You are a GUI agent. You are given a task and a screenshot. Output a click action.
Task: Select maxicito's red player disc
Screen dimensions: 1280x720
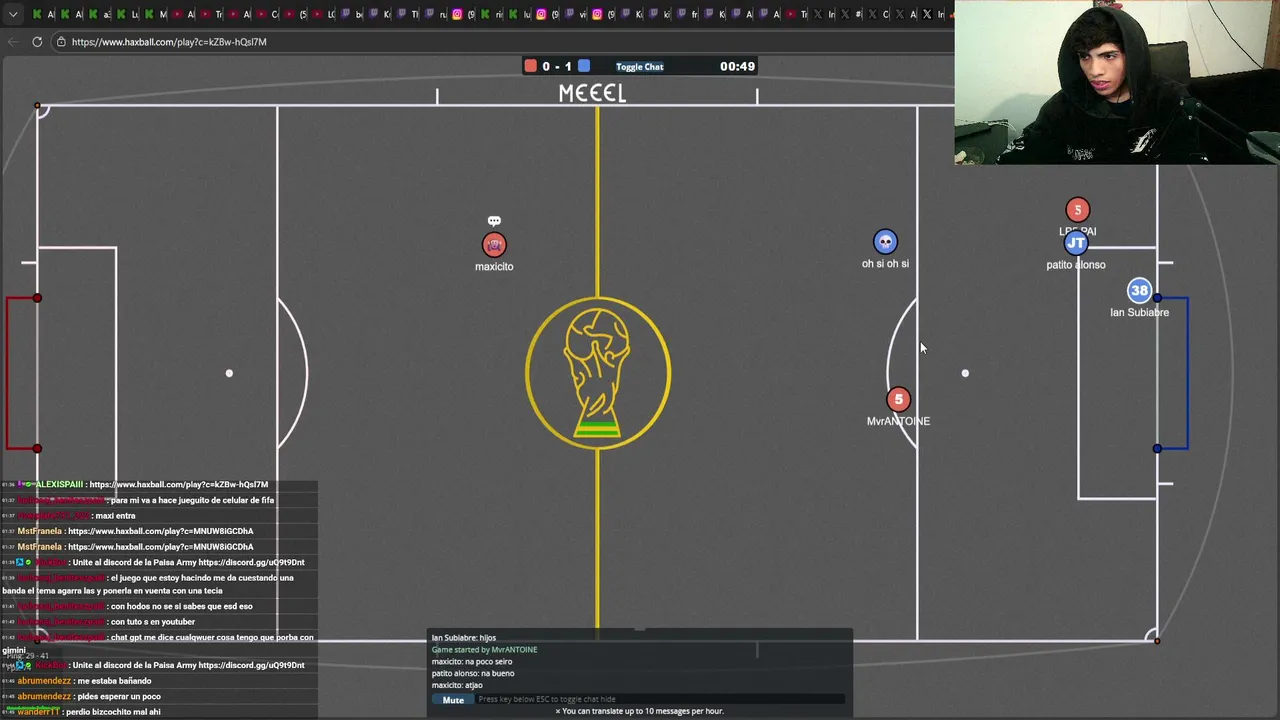point(494,245)
